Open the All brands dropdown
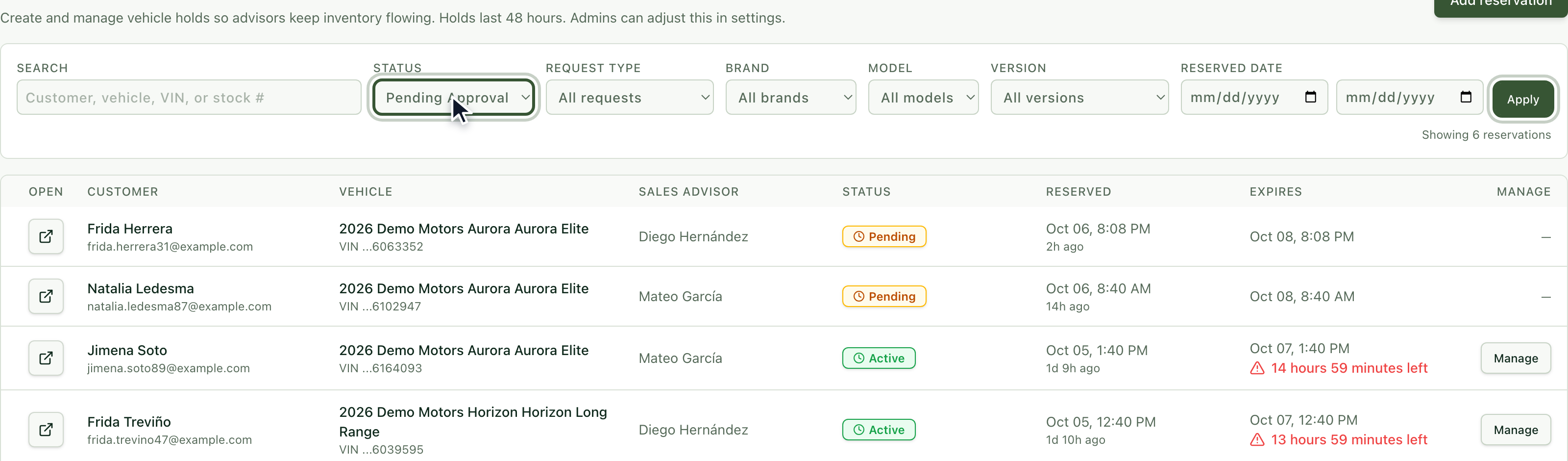Viewport: 1568px width, 461px height. (x=791, y=98)
